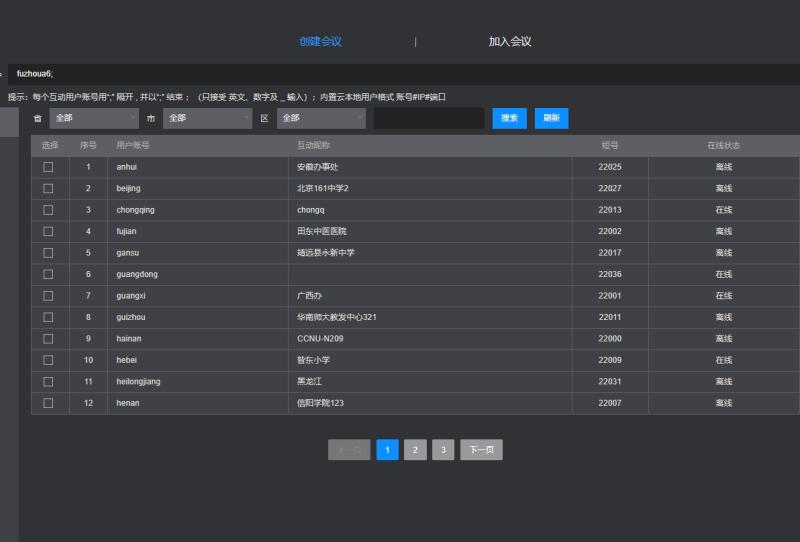This screenshot has width=800, height=542.
Task: Click the 序号 column header
Action: point(88,145)
